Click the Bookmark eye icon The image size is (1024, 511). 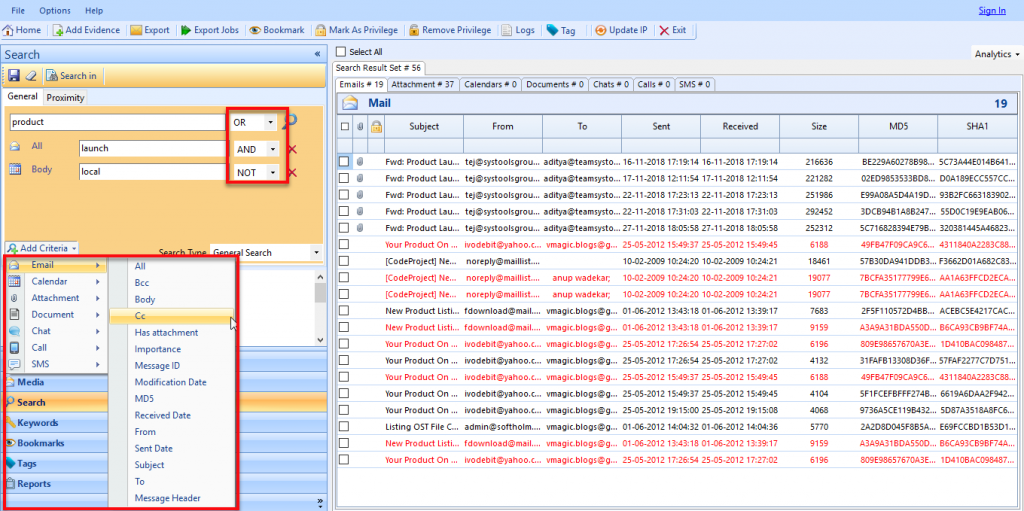pyautogui.click(x=254, y=30)
